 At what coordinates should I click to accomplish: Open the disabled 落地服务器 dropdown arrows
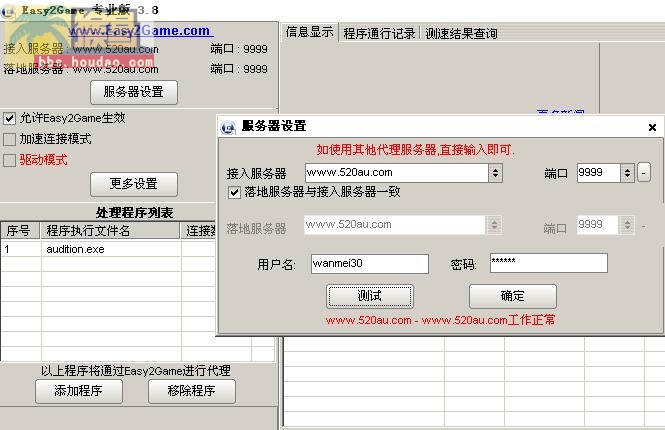coord(494,225)
